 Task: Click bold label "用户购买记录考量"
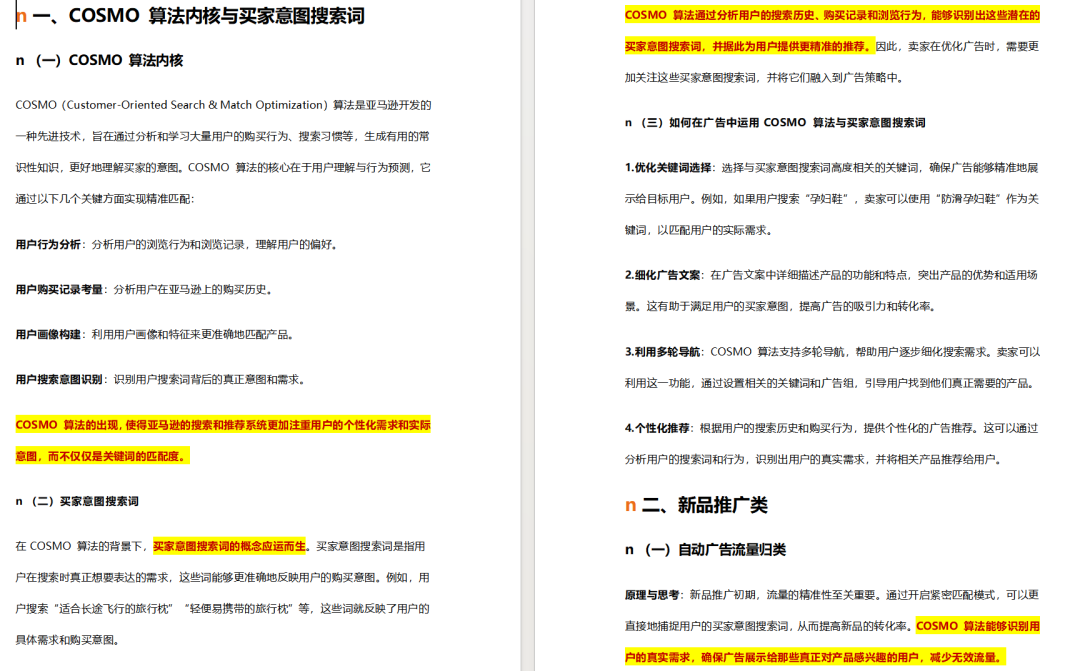tap(59, 289)
